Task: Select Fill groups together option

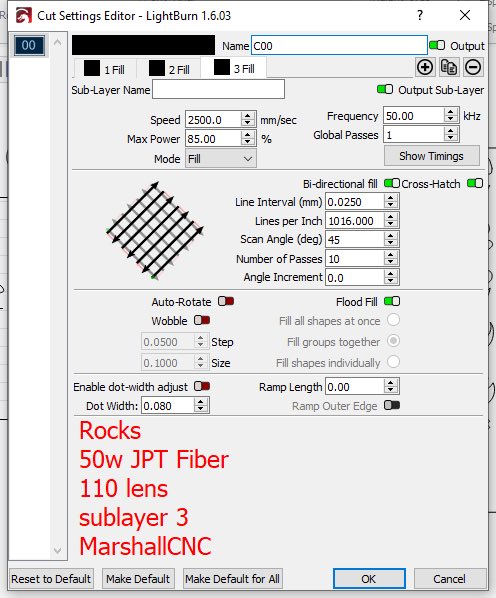Action: pos(393,341)
